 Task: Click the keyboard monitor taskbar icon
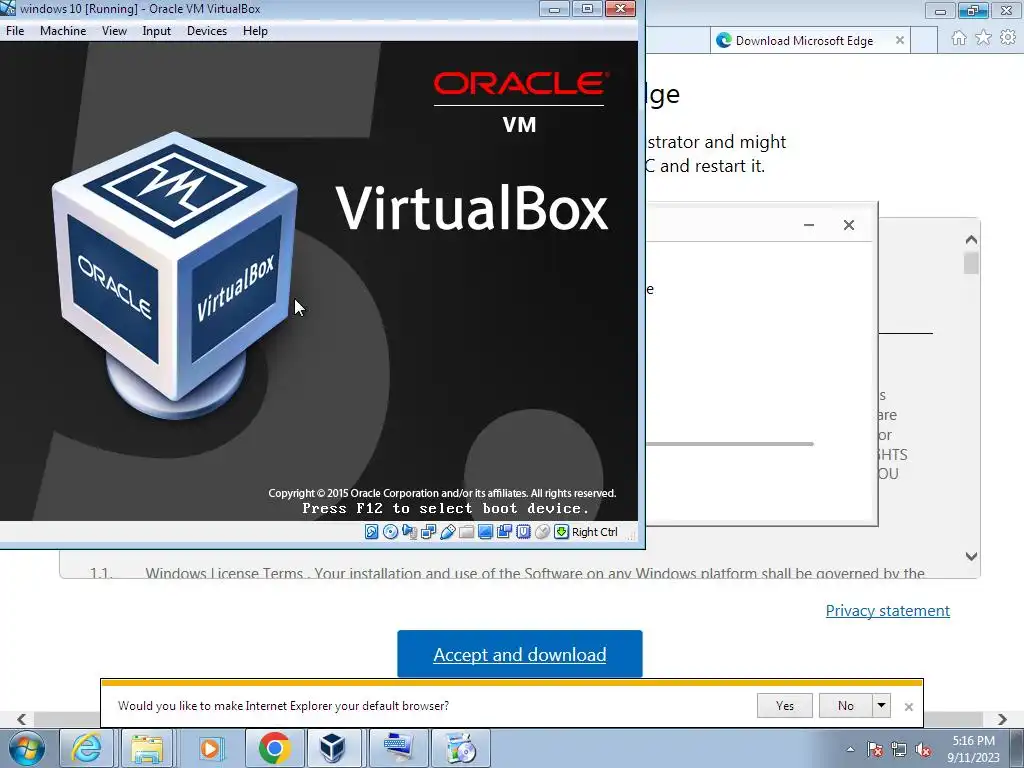(x=398, y=748)
